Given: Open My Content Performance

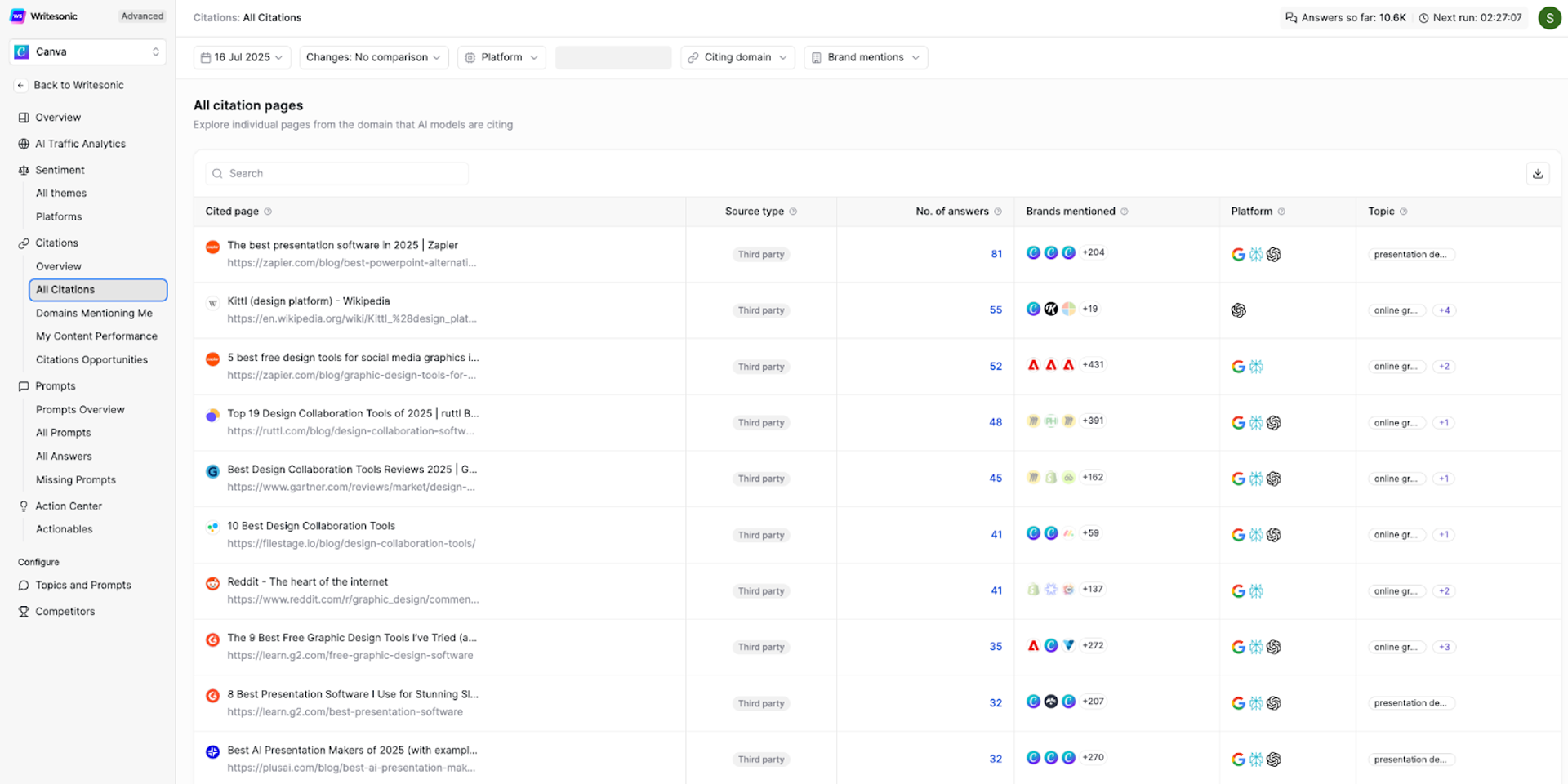Looking at the screenshot, I should (96, 336).
